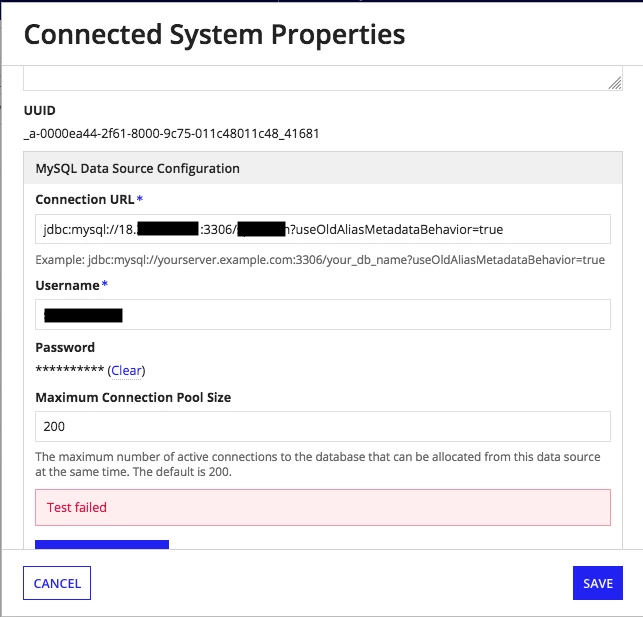Click the Clear password link

click(x=126, y=370)
